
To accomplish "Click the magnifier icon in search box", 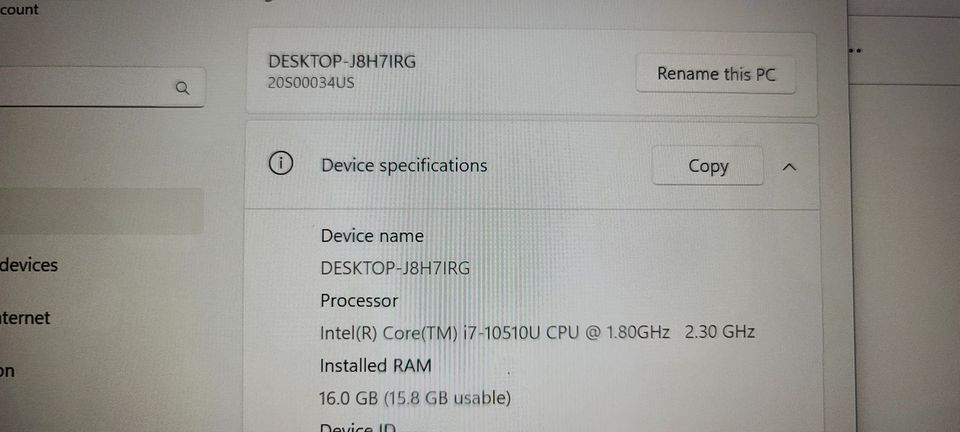I will [x=182, y=88].
